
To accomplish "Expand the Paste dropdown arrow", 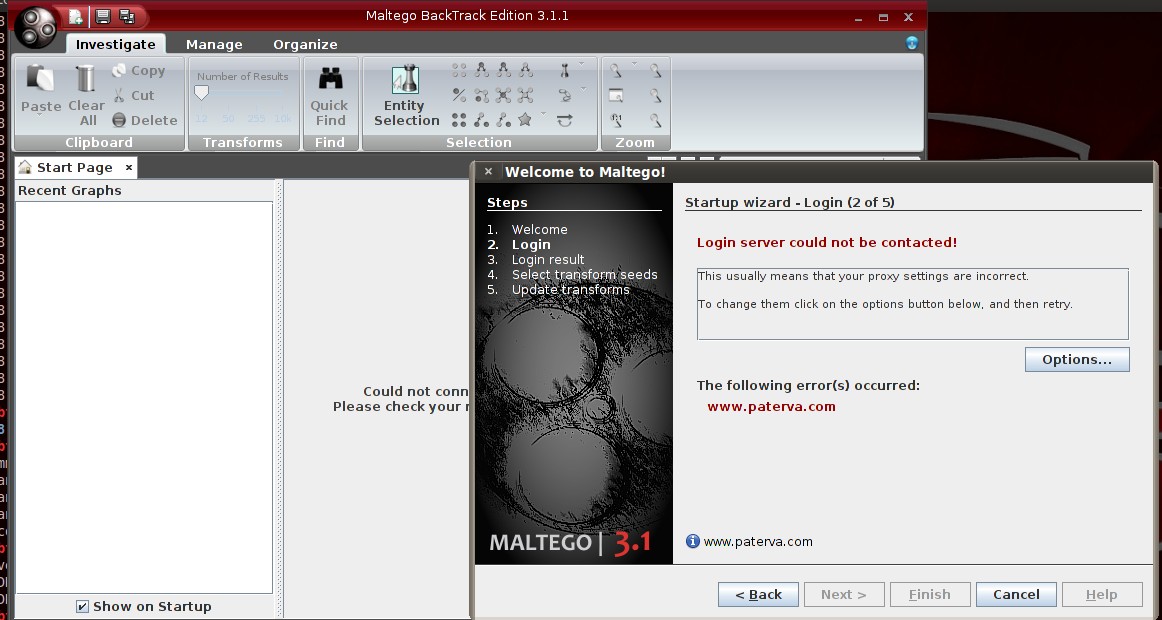I will [x=40, y=116].
